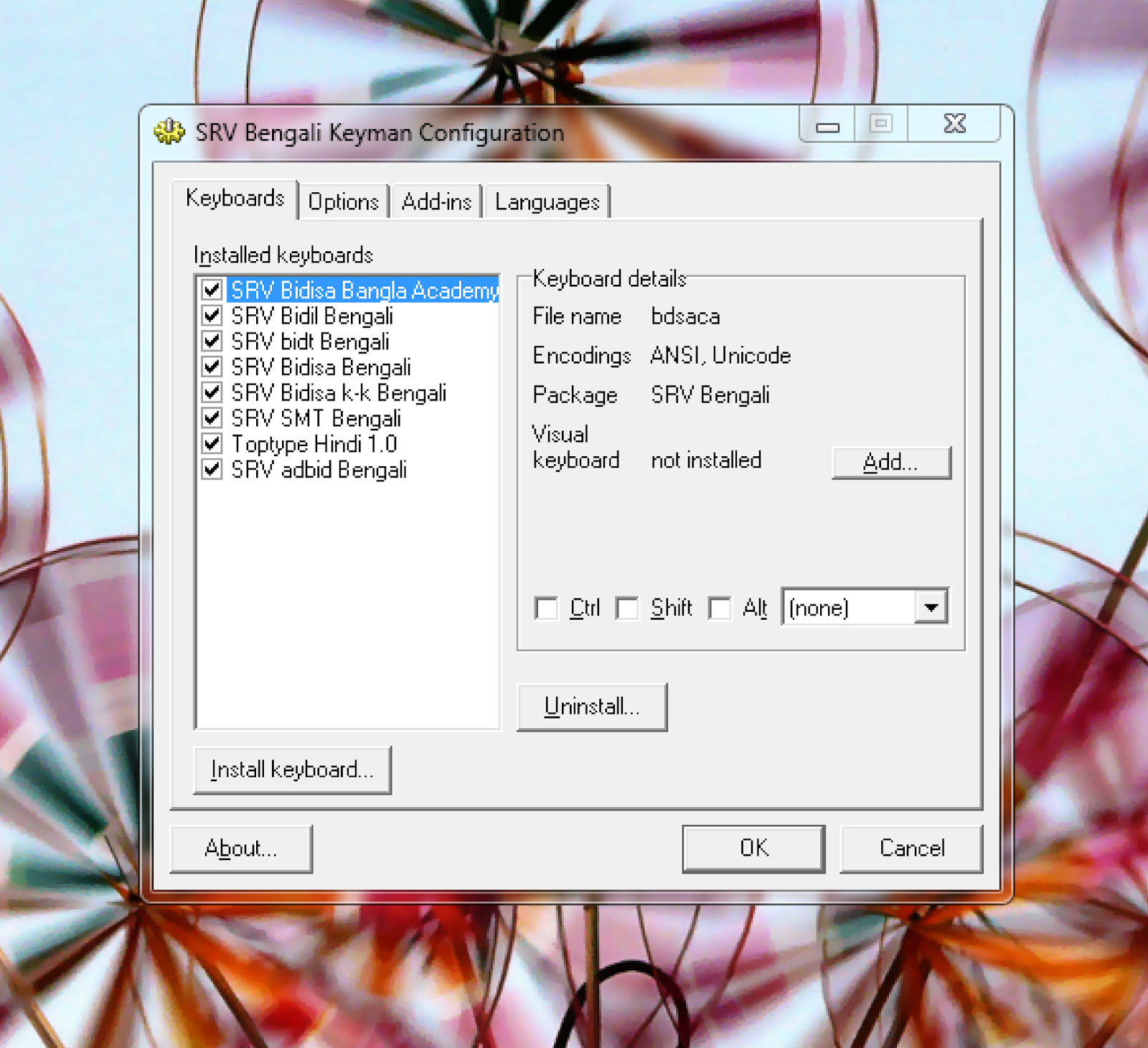
Task: Select the SRV SMT Bengali keyboard name
Action: [316, 418]
